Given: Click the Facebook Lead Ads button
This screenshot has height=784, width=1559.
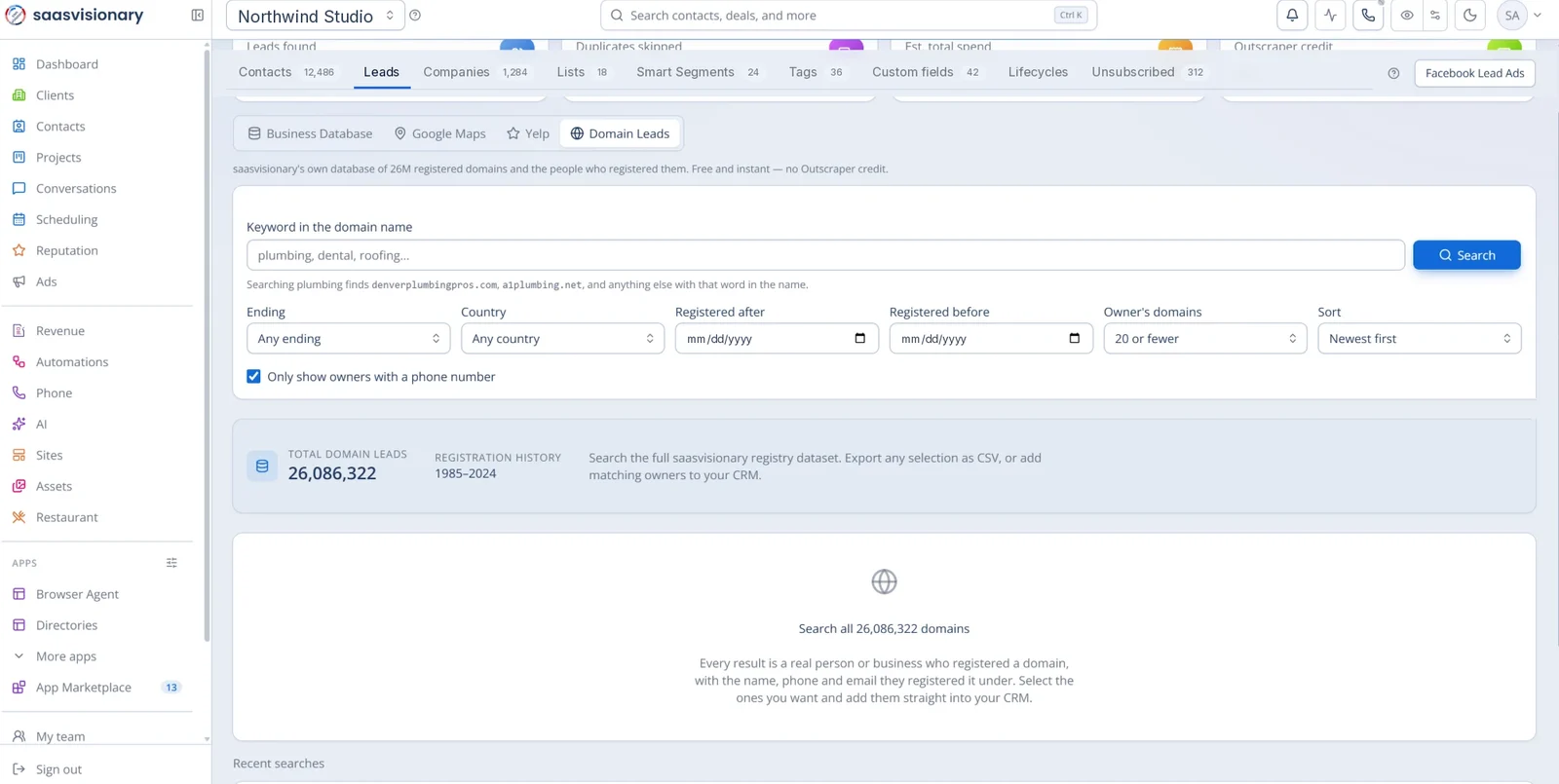Looking at the screenshot, I should point(1474,73).
